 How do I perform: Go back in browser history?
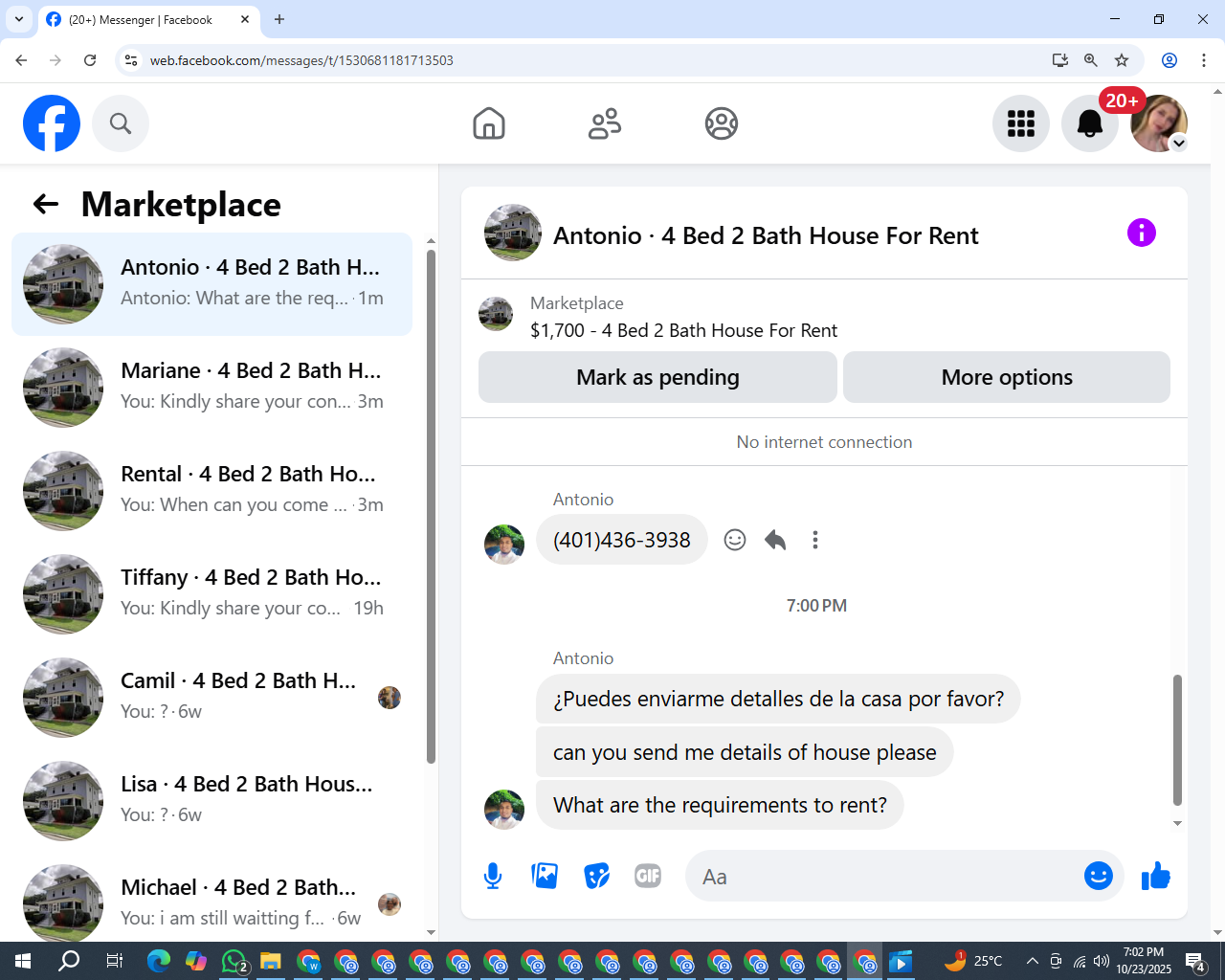pos(21,60)
